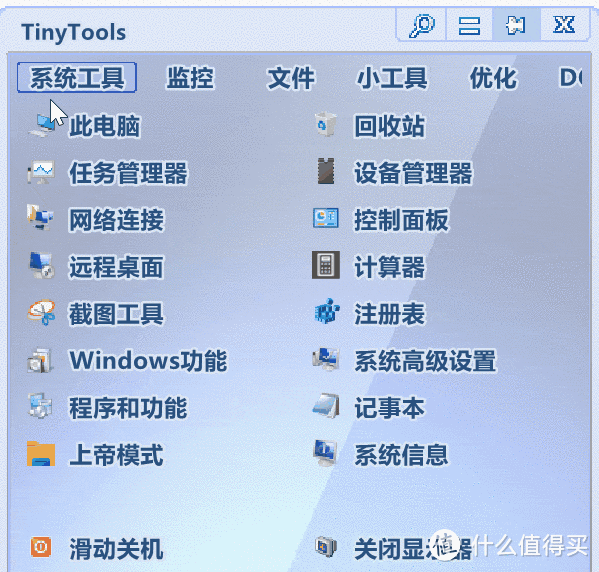Image resolution: width=599 pixels, height=572 pixels.
Task: Open 网络连接
Action: pyautogui.click(x=117, y=220)
